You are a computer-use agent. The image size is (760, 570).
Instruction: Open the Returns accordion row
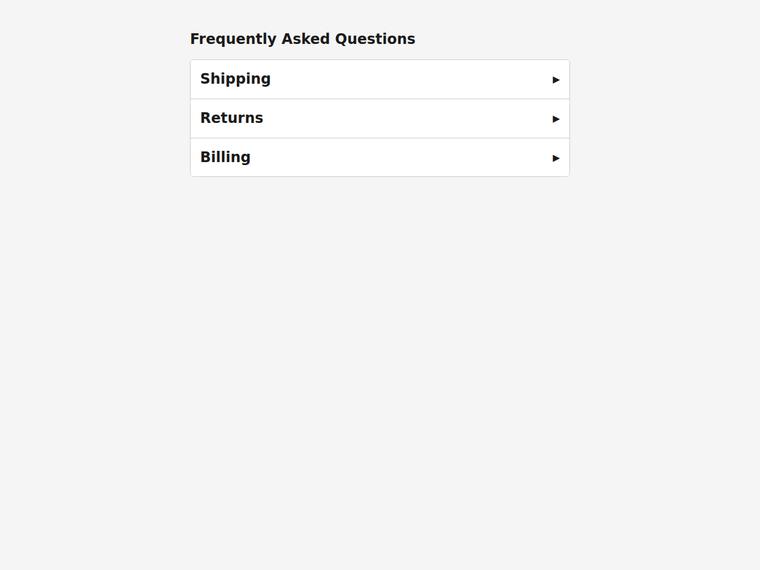click(x=380, y=119)
